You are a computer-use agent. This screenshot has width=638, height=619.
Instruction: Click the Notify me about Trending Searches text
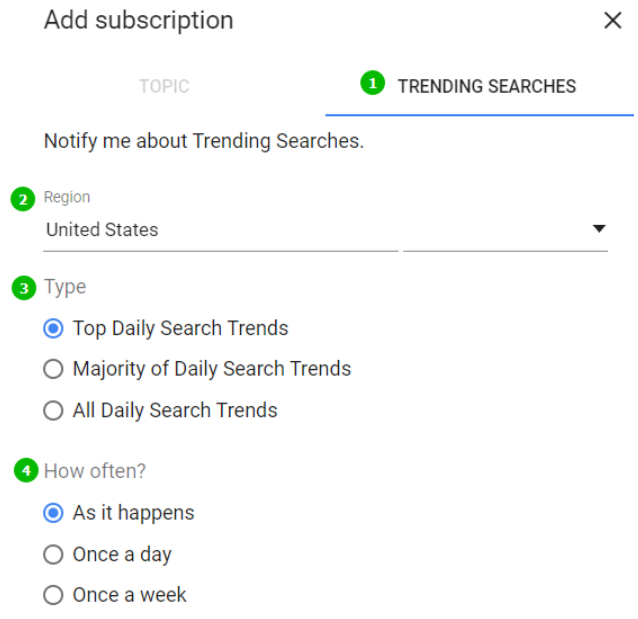tap(204, 141)
